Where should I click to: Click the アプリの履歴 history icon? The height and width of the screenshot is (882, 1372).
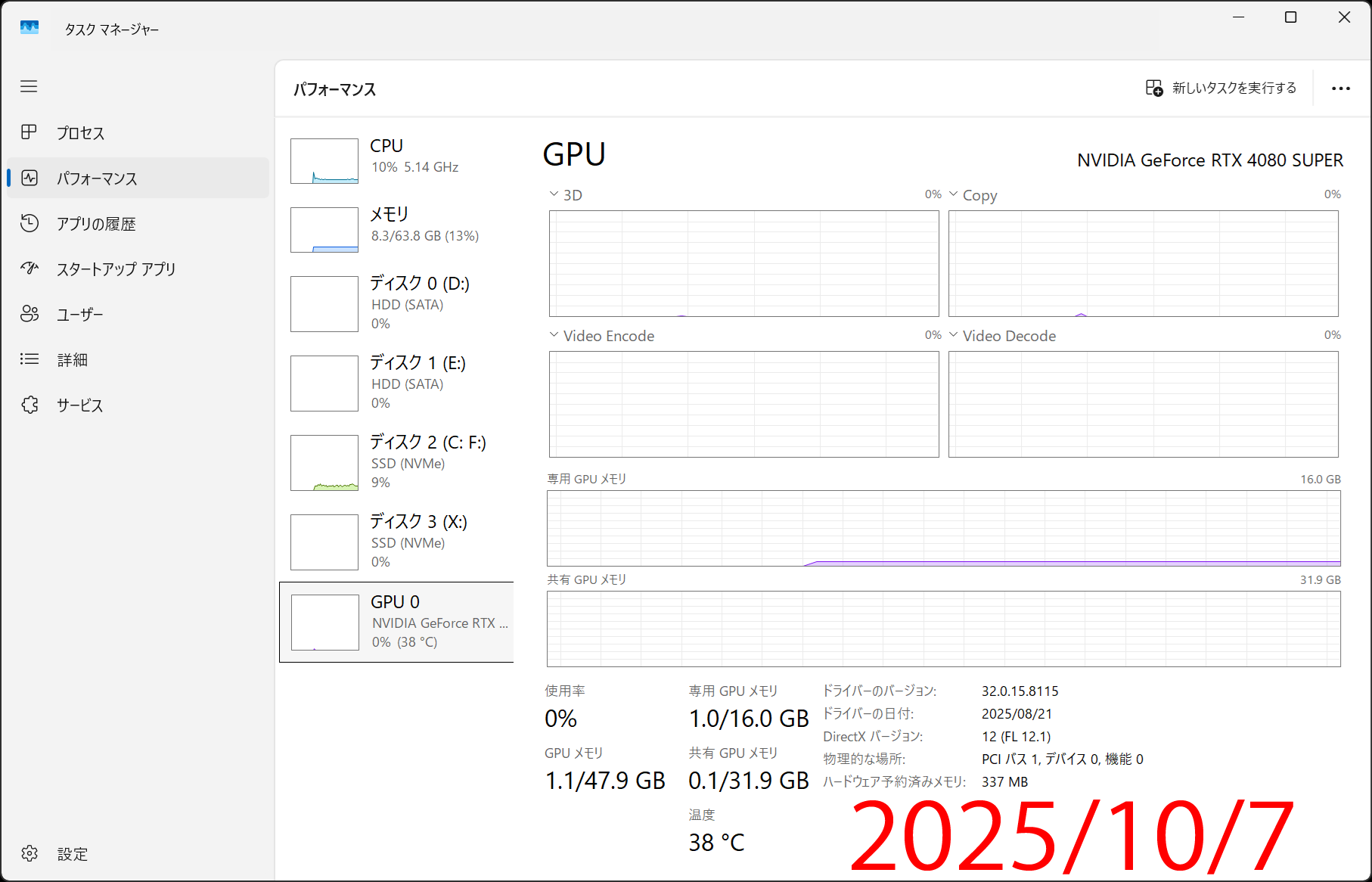(x=29, y=223)
